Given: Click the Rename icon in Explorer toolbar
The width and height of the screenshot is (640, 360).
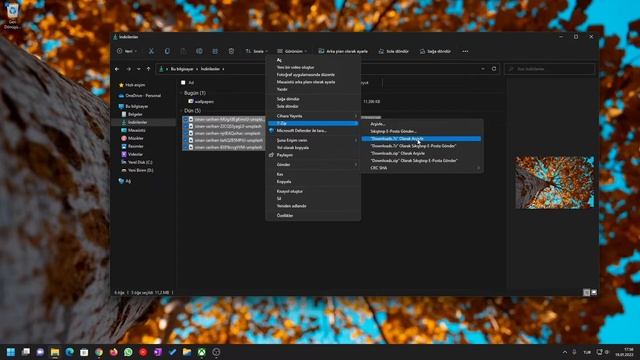Looking at the screenshot, I should pyautogui.click(x=199, y=51).
